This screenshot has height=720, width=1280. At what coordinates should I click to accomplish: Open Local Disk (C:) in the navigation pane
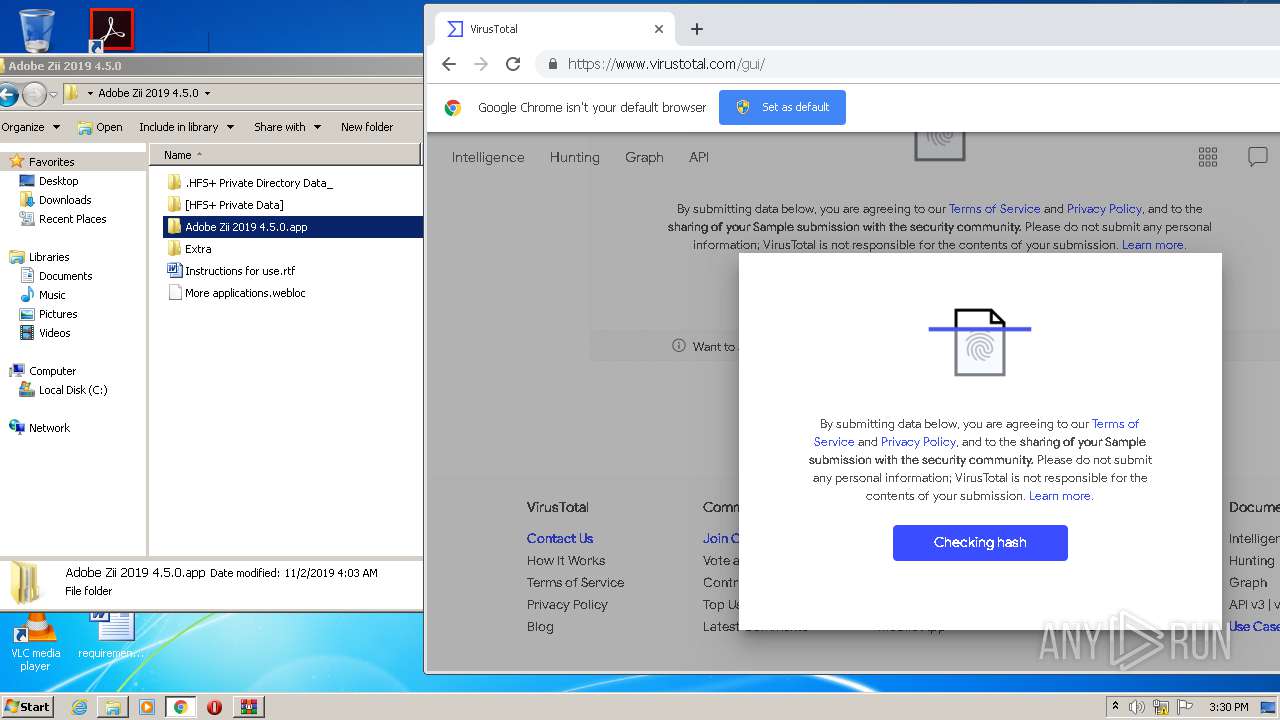tap(72, 390)
